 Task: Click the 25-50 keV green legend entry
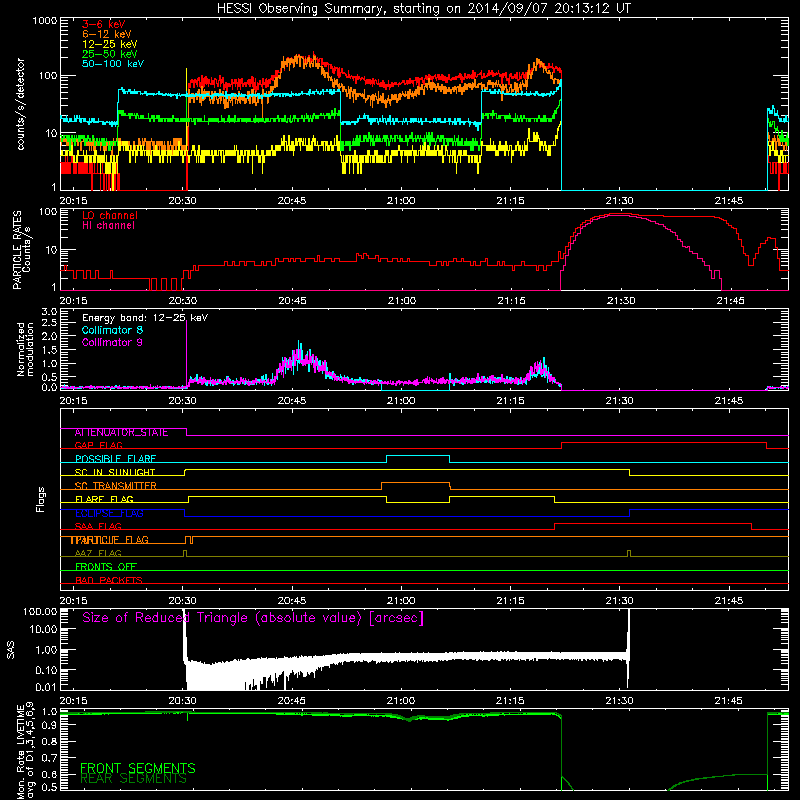109,54
